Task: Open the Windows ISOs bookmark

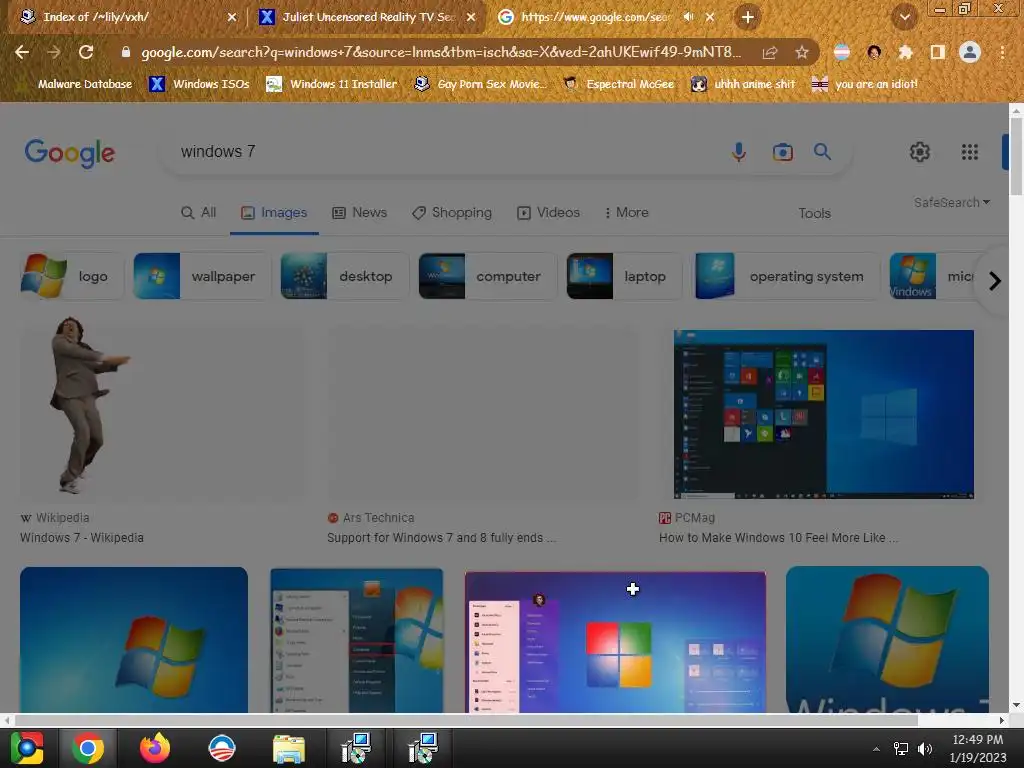Action: click(x=199, y=84)
